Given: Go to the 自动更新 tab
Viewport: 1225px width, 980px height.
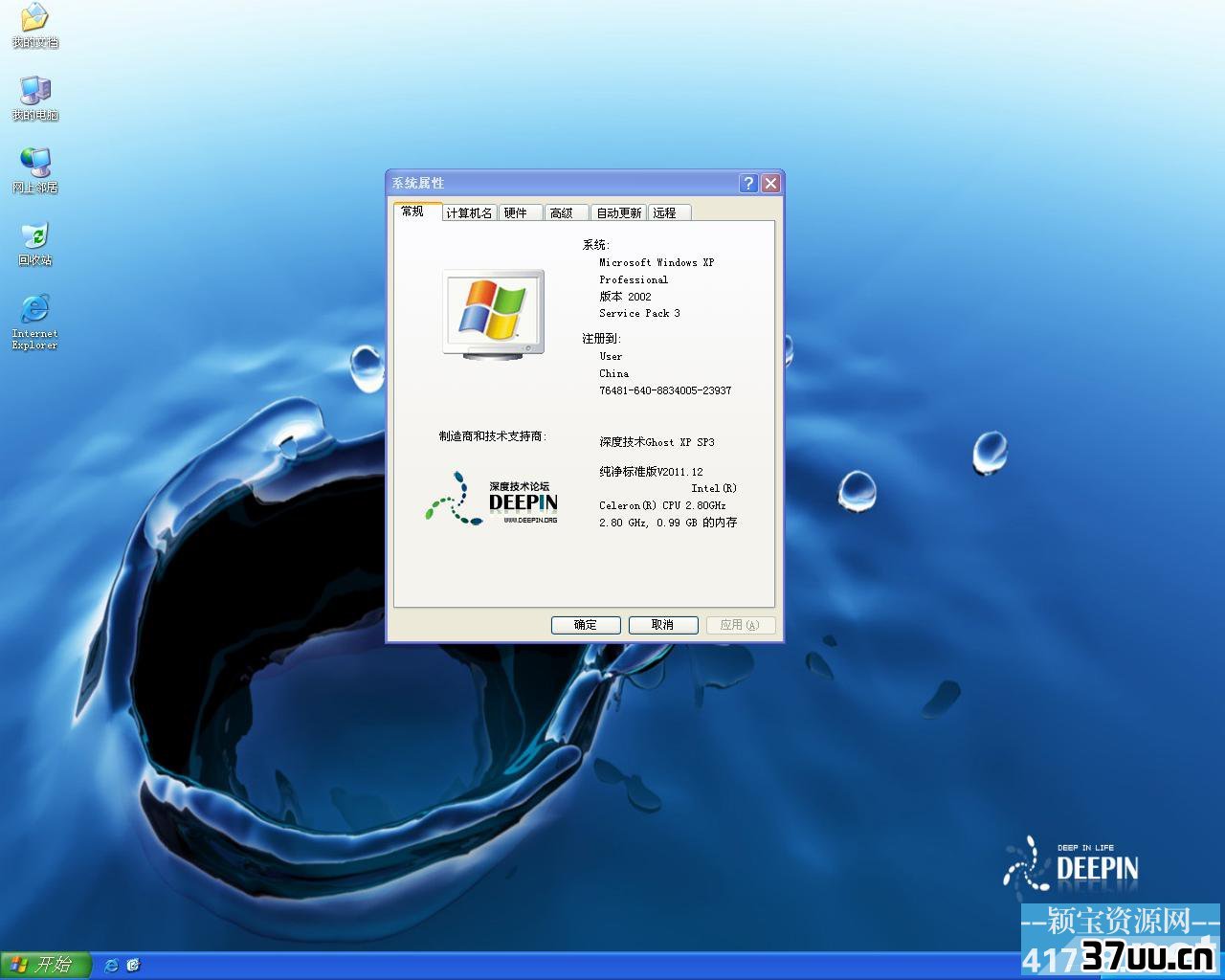Looking at the screenshot, I should click(619, 213).
